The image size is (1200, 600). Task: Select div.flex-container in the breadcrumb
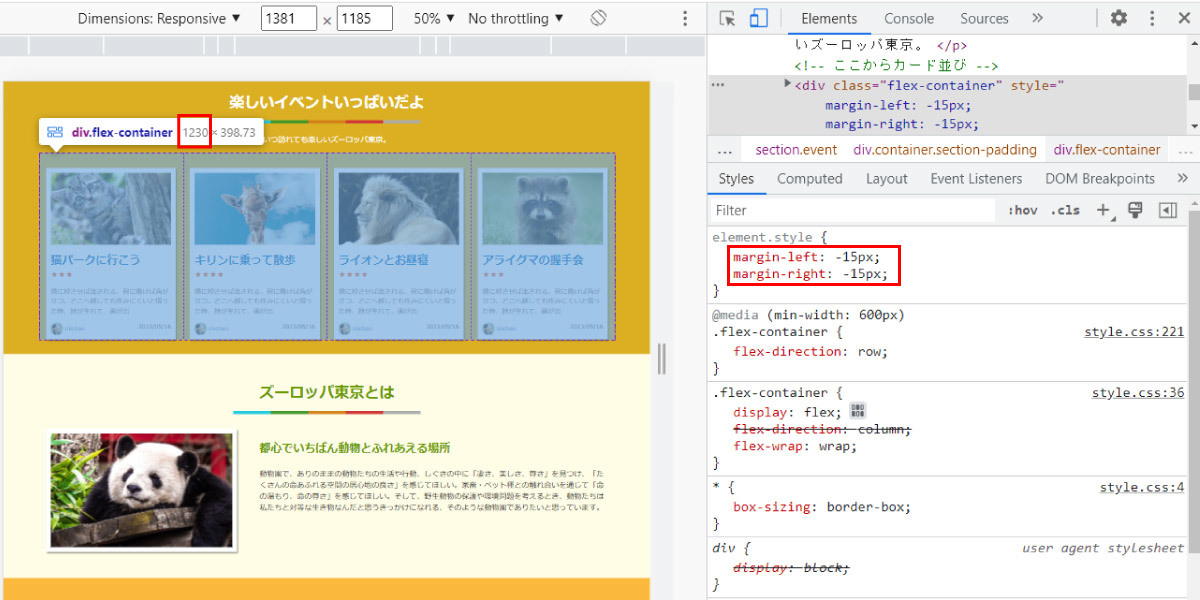coord(1107,149)
